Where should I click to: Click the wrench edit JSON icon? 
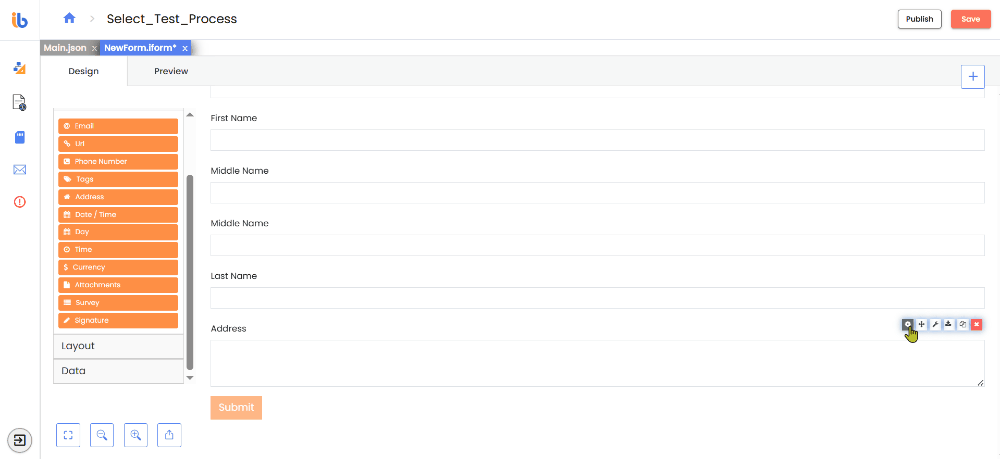[935, 324]
